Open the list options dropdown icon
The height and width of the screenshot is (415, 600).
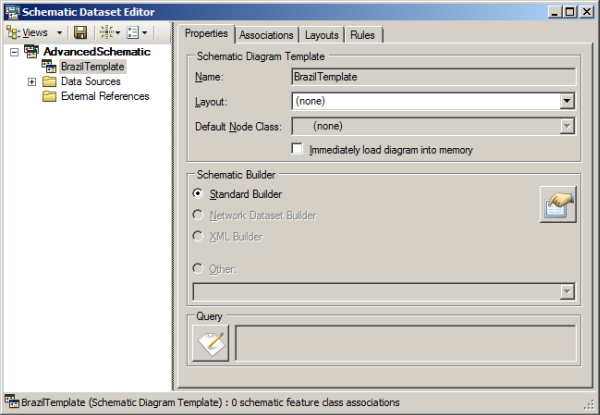pos(137,33)
